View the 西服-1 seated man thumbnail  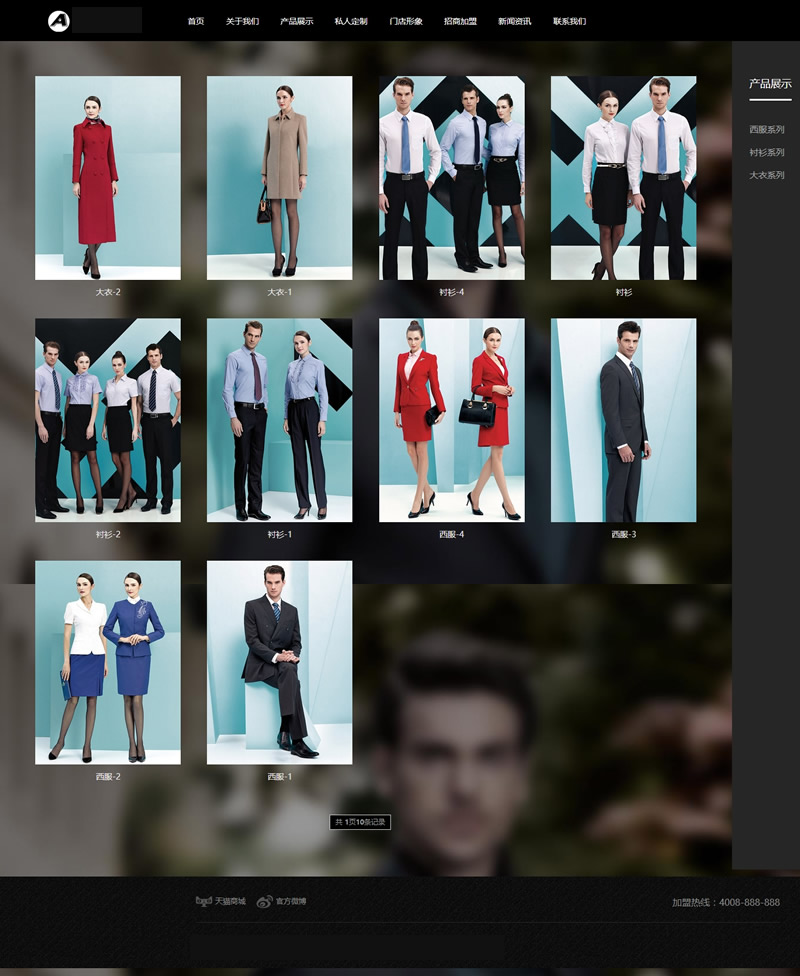[x=280, y=663]
